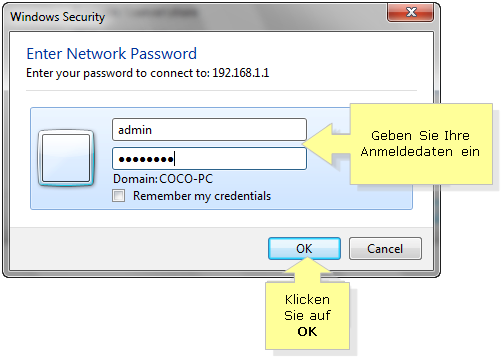Click the gray footer area beside the OK button
Screen dimensions: 502x364
coord(138,249)
